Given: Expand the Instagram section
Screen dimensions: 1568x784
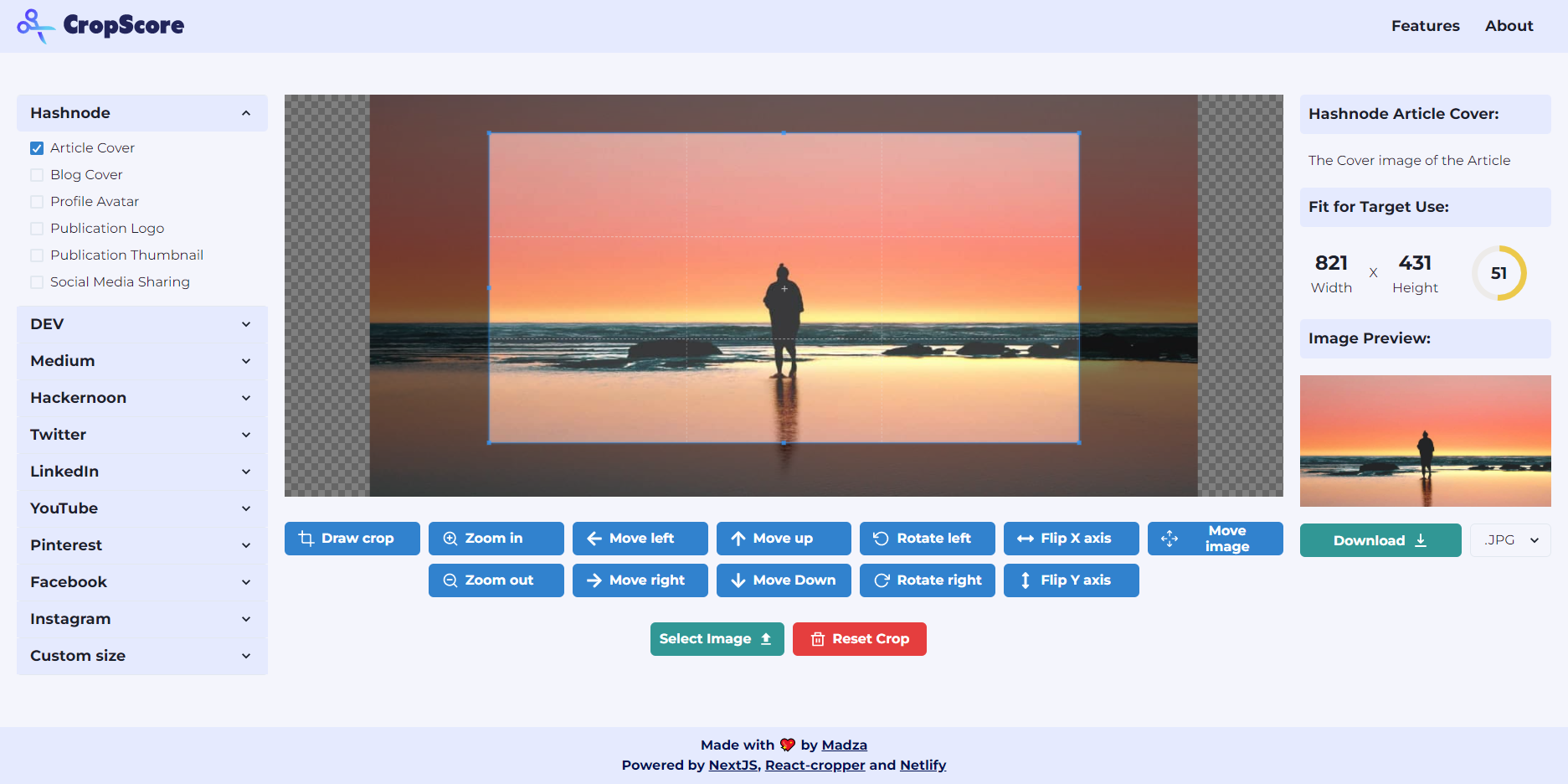Looking at the screenshot, I should pyautogui.click(x=141, y=619).
